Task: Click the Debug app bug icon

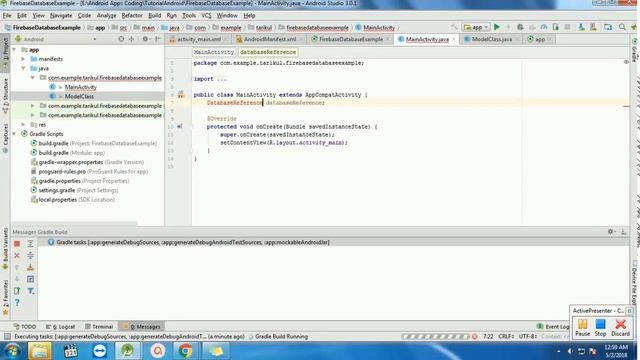Action: tap(520, 27)
